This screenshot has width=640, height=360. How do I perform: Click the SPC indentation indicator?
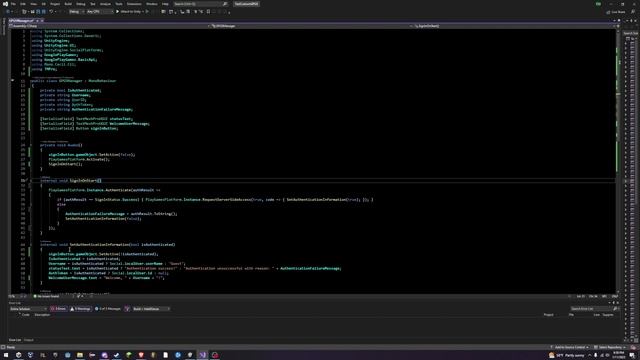(604, 296)
